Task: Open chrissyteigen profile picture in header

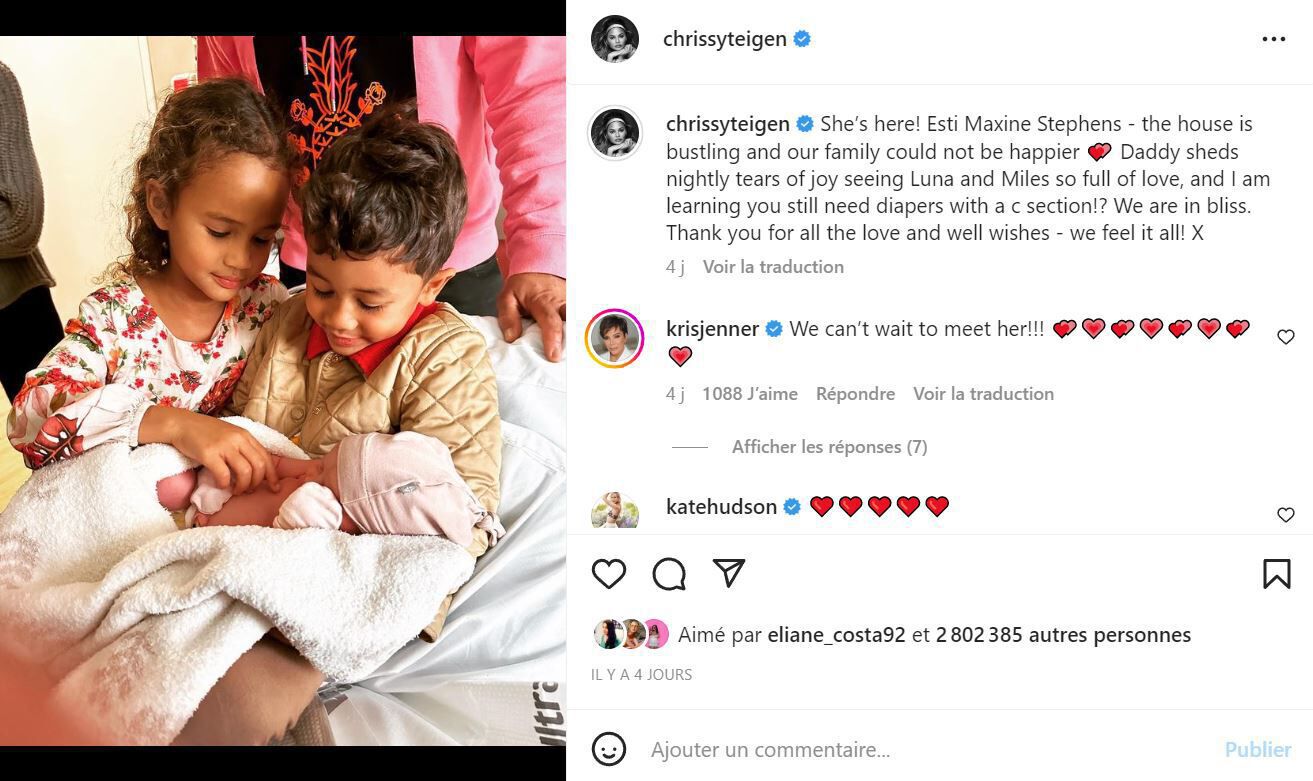Action: [x=615, y=39]
